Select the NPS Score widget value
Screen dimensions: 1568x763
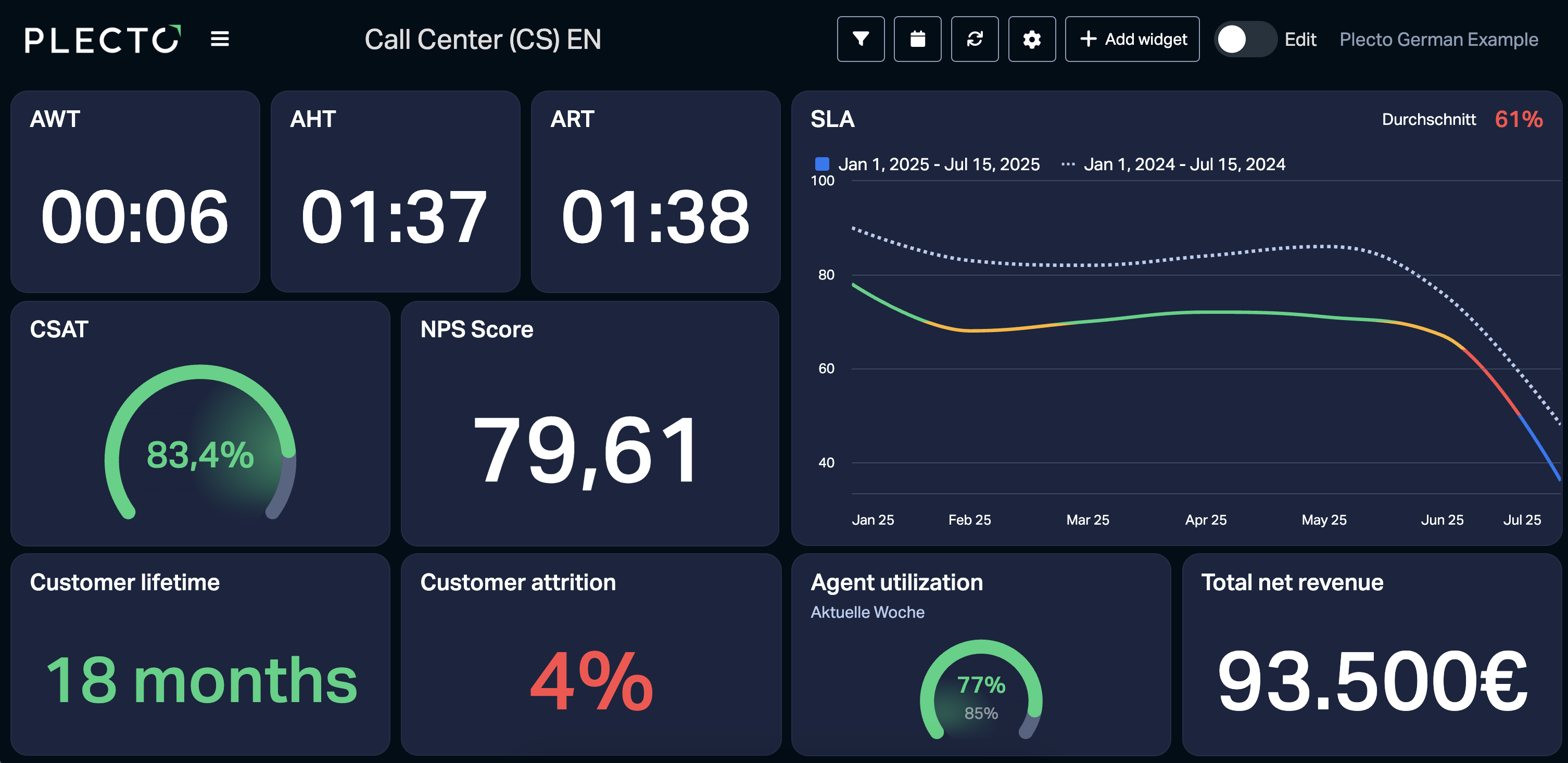pos(588,450)
